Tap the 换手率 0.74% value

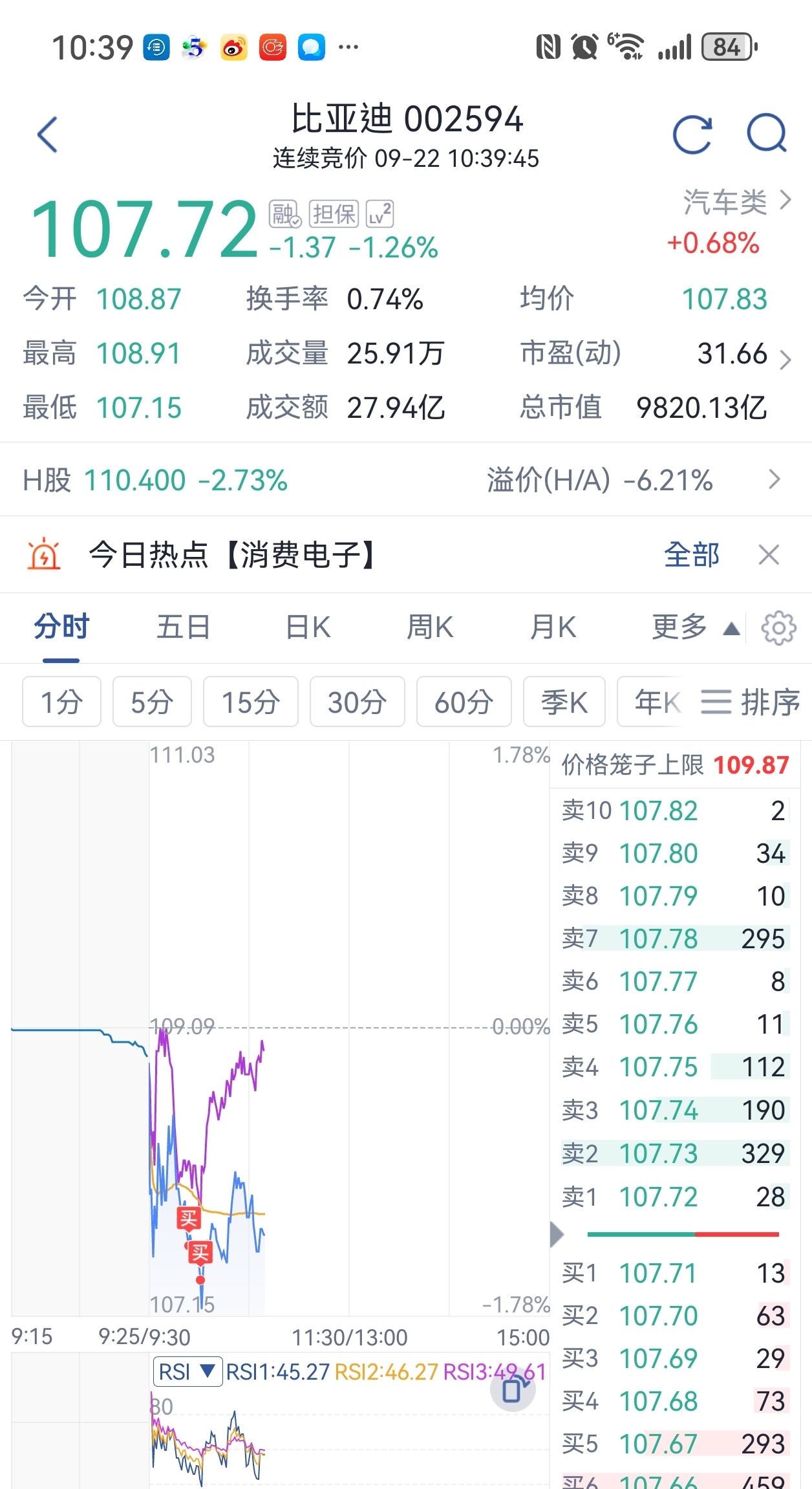[385, 299]
